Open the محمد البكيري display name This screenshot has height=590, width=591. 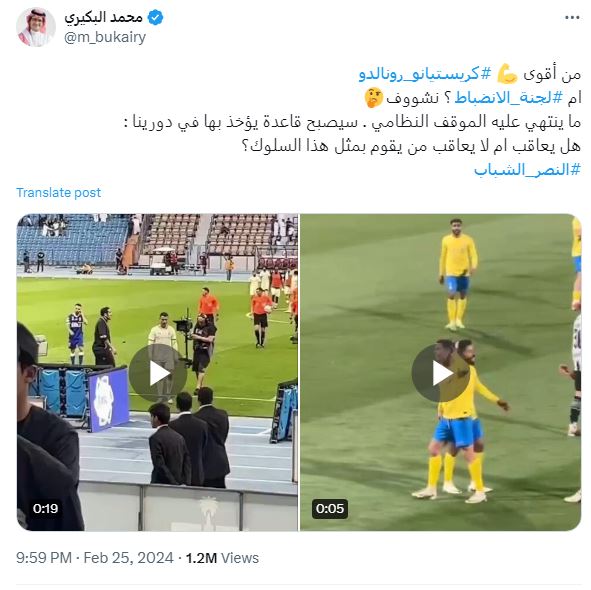click(104, 17)
